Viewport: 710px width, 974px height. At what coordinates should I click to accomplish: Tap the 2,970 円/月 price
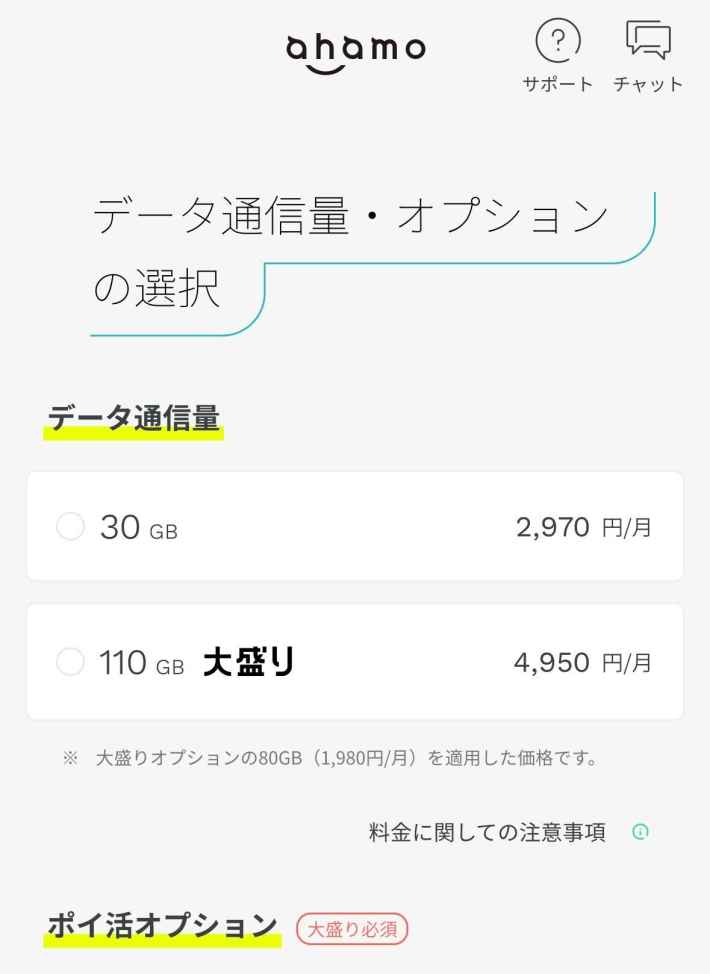point(583,527)
